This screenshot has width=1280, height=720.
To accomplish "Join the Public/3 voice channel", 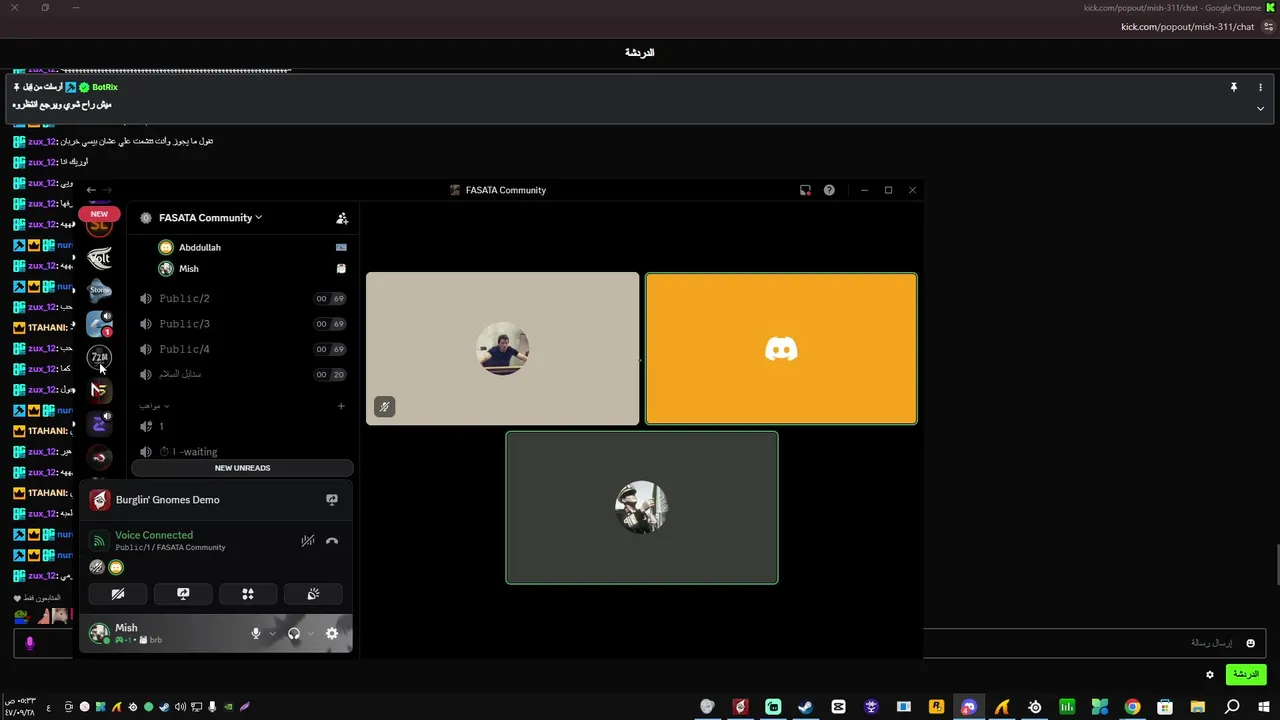I will [x=241, y=324].
